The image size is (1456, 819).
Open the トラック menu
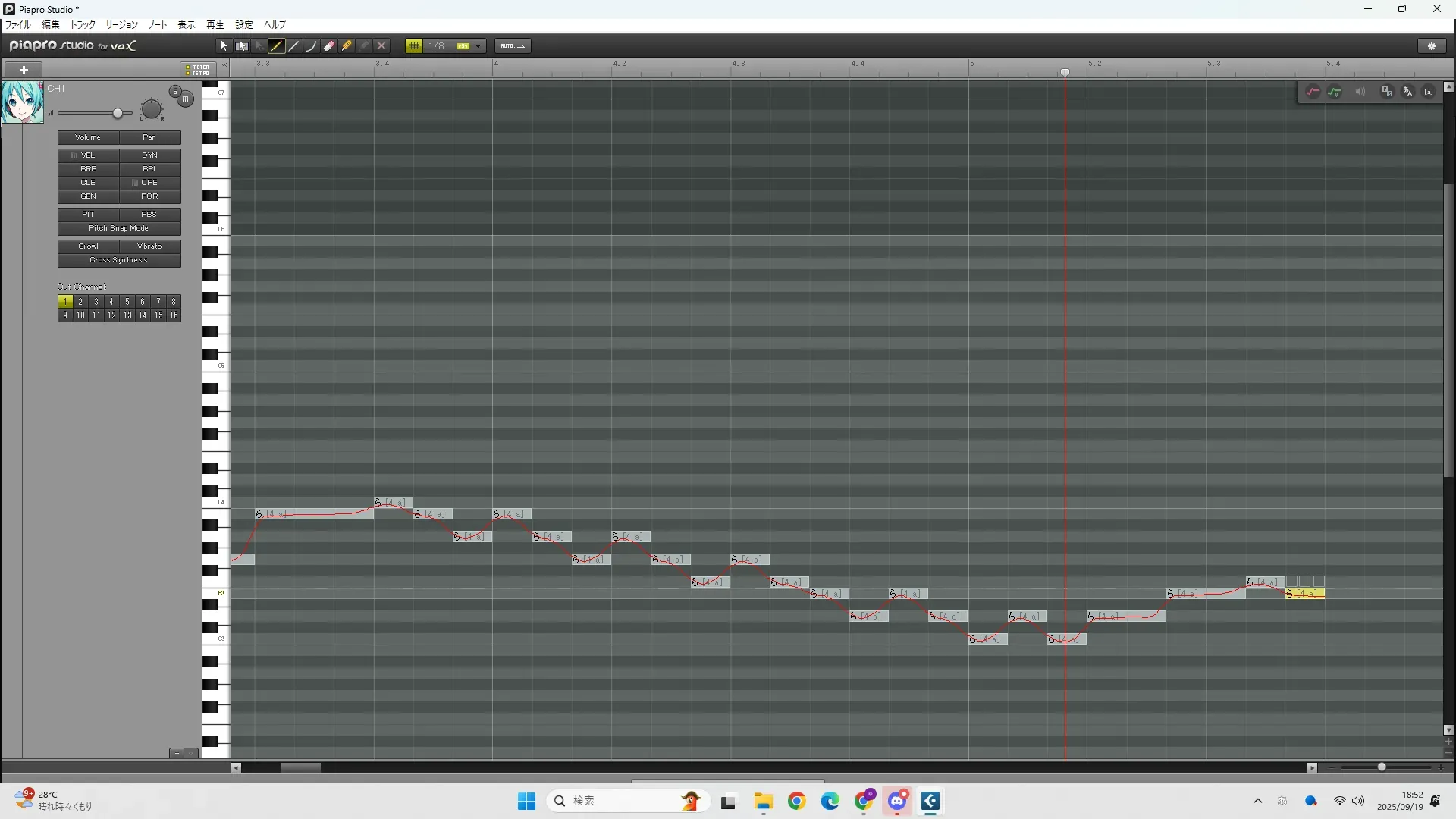pyautogui.click(x=83, y=25)
